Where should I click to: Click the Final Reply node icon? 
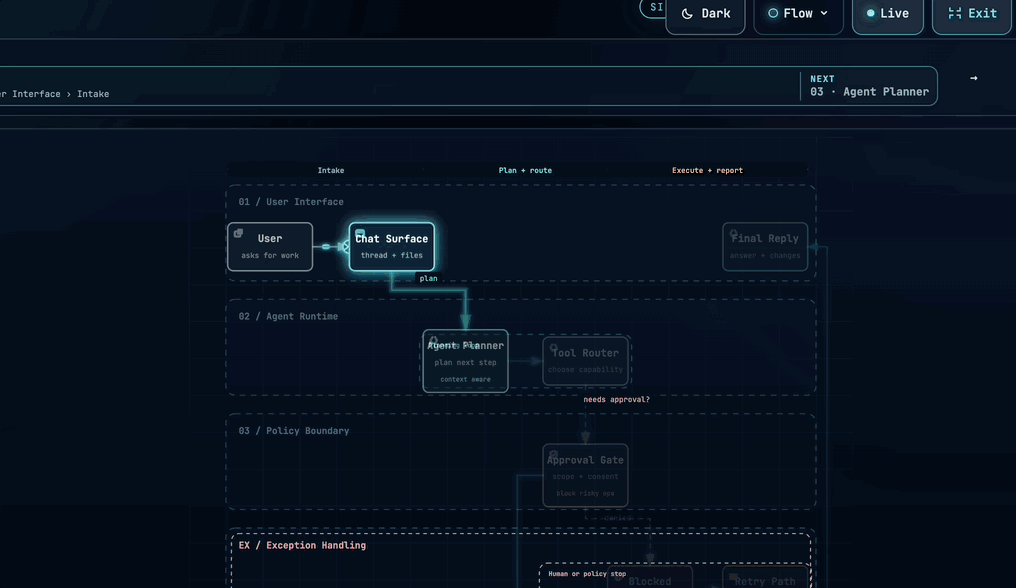coord(733,233)
